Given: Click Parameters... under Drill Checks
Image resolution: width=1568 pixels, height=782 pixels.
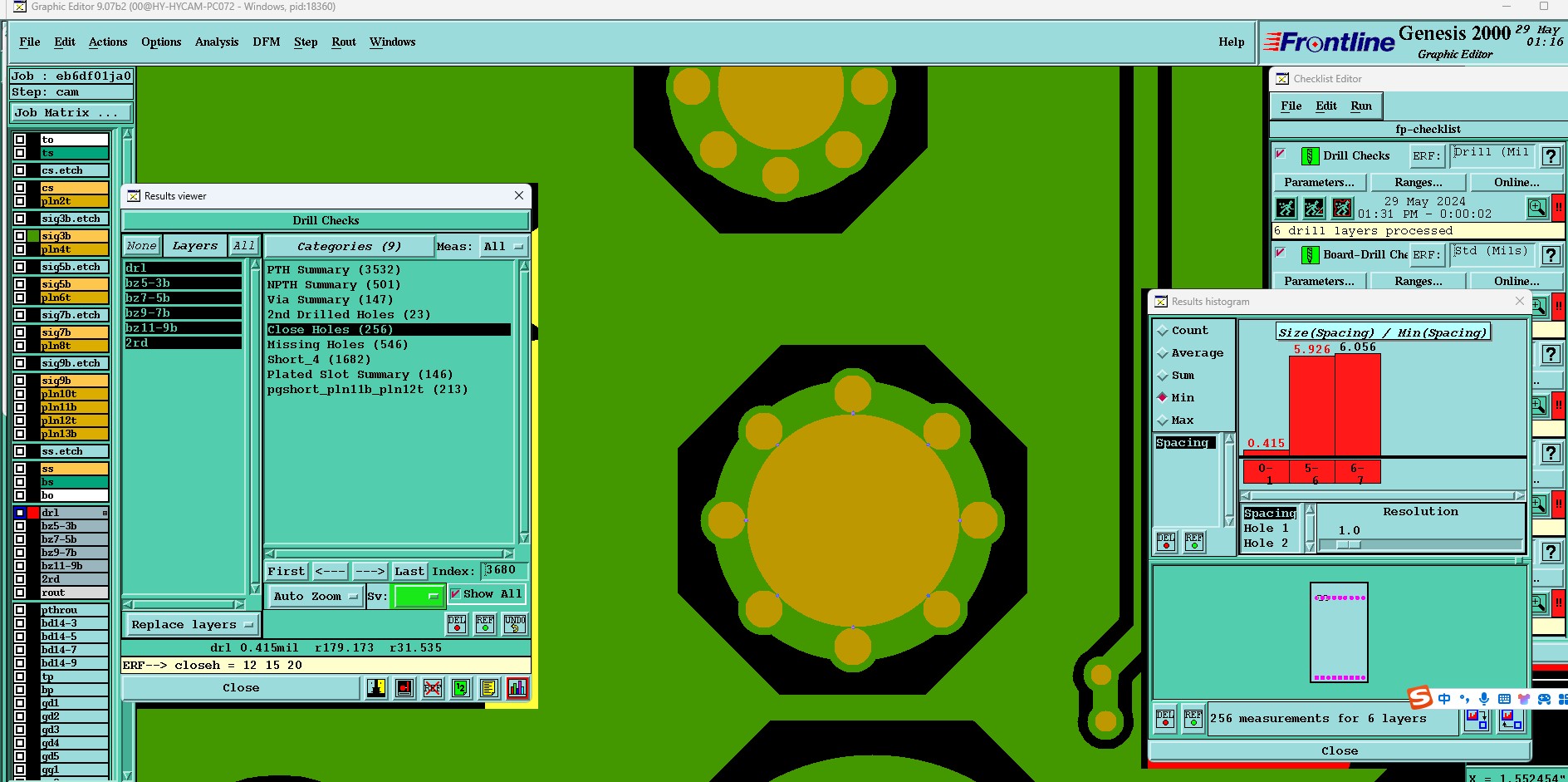Looking at the screenshot, I should click(x=1319, y=183).
